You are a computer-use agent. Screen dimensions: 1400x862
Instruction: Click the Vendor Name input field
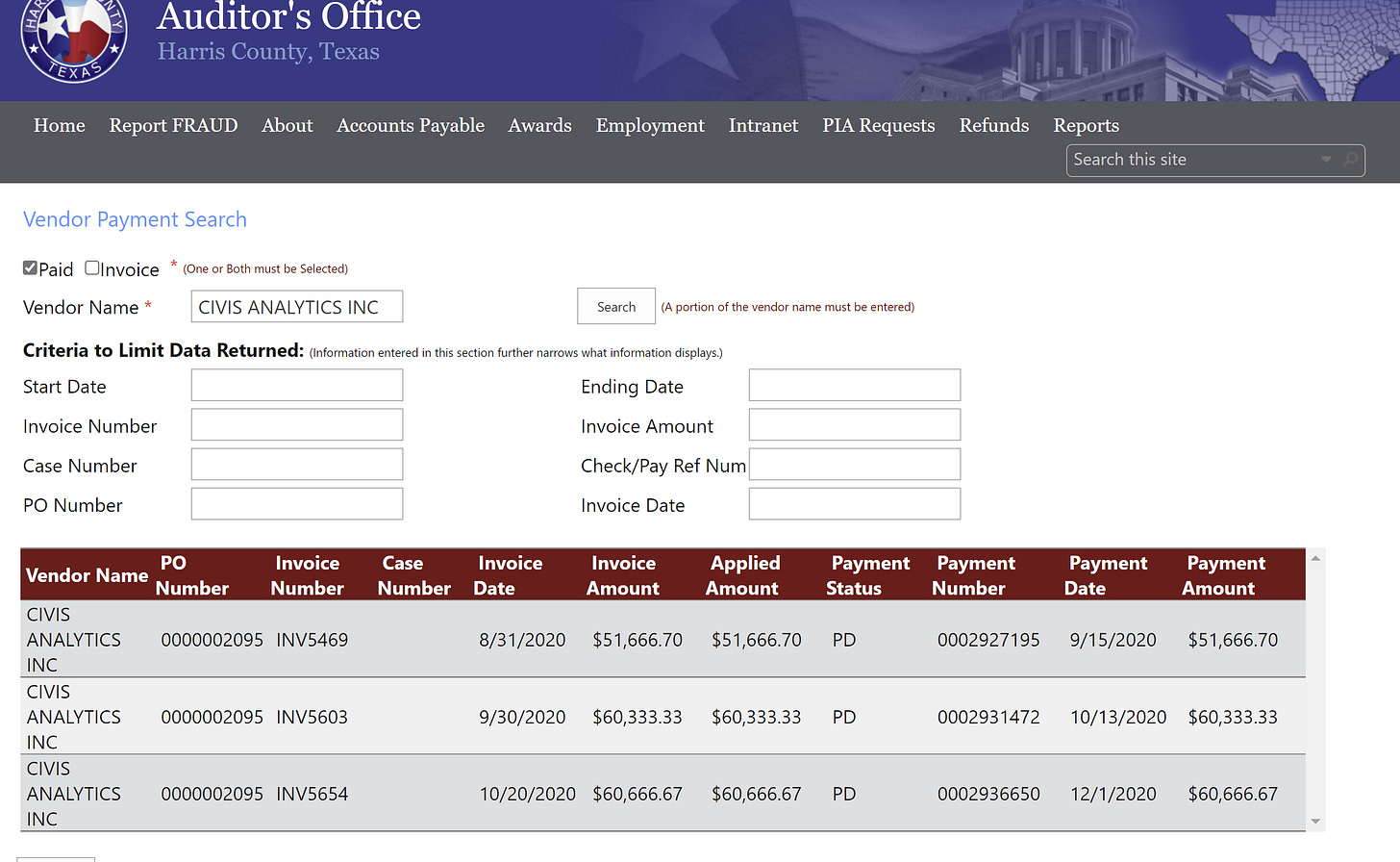(x=297, y=307)
